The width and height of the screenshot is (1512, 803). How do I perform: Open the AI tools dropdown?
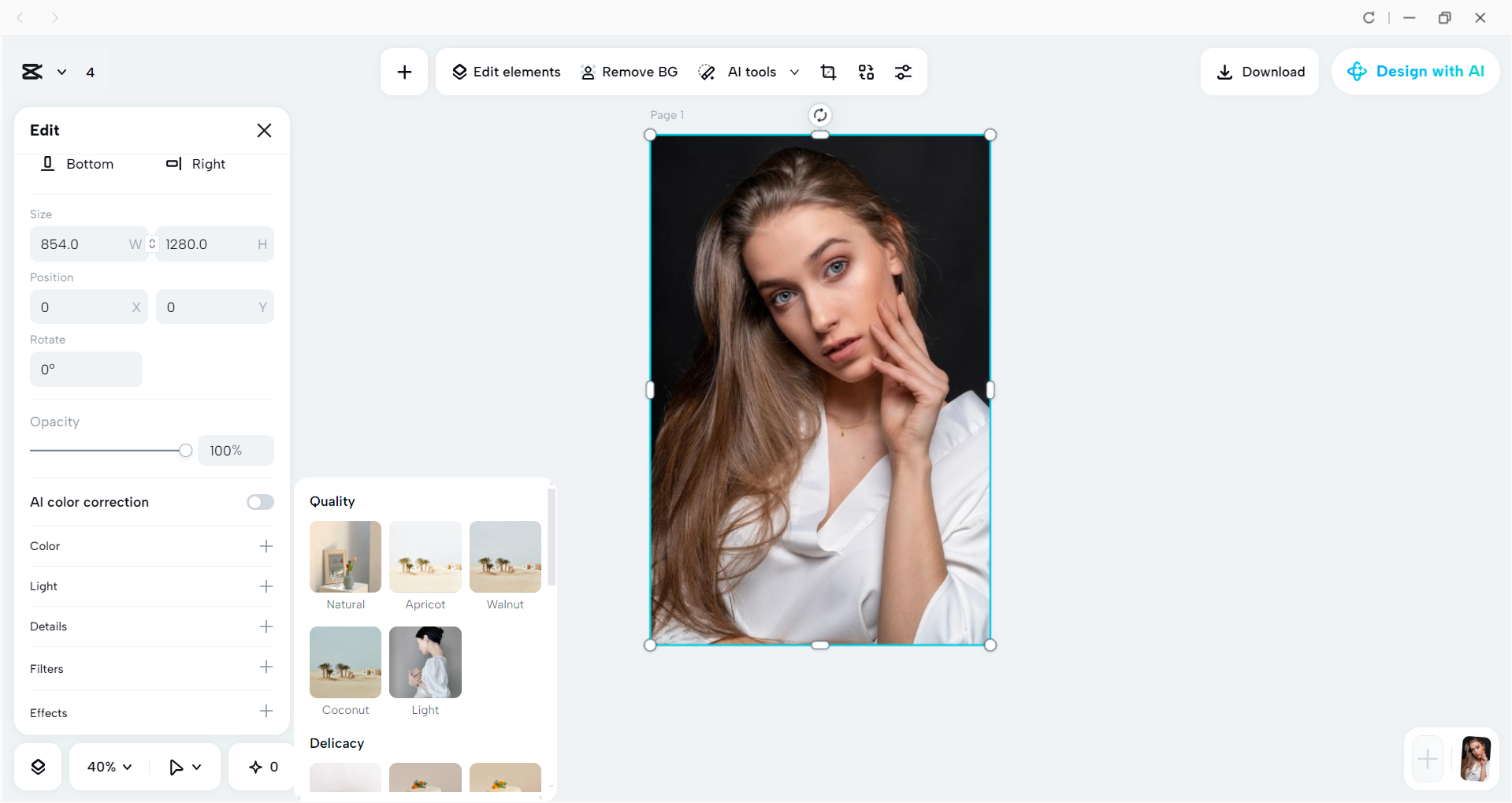[794, 72]
